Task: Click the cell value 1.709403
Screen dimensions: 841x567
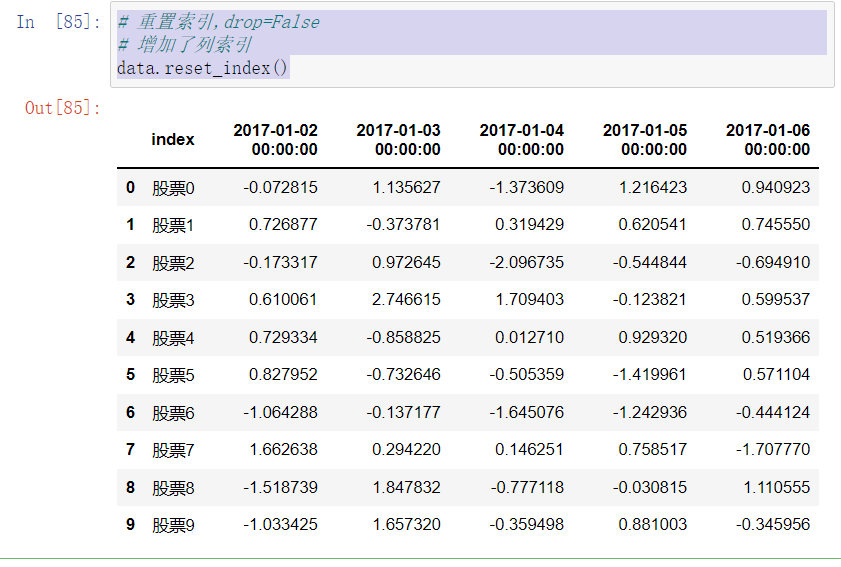Action: point(530,299)
